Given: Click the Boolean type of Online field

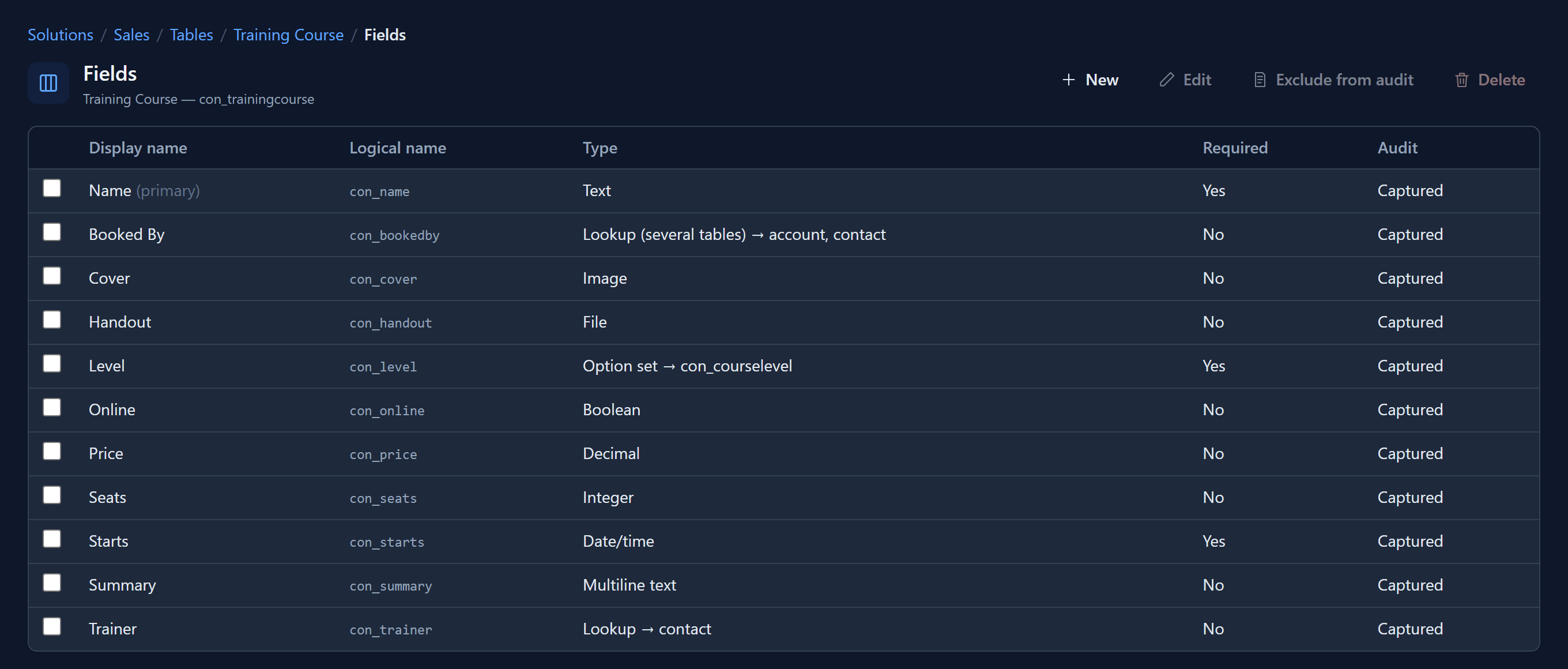Looking at the screenshot, I should (611, 409).
